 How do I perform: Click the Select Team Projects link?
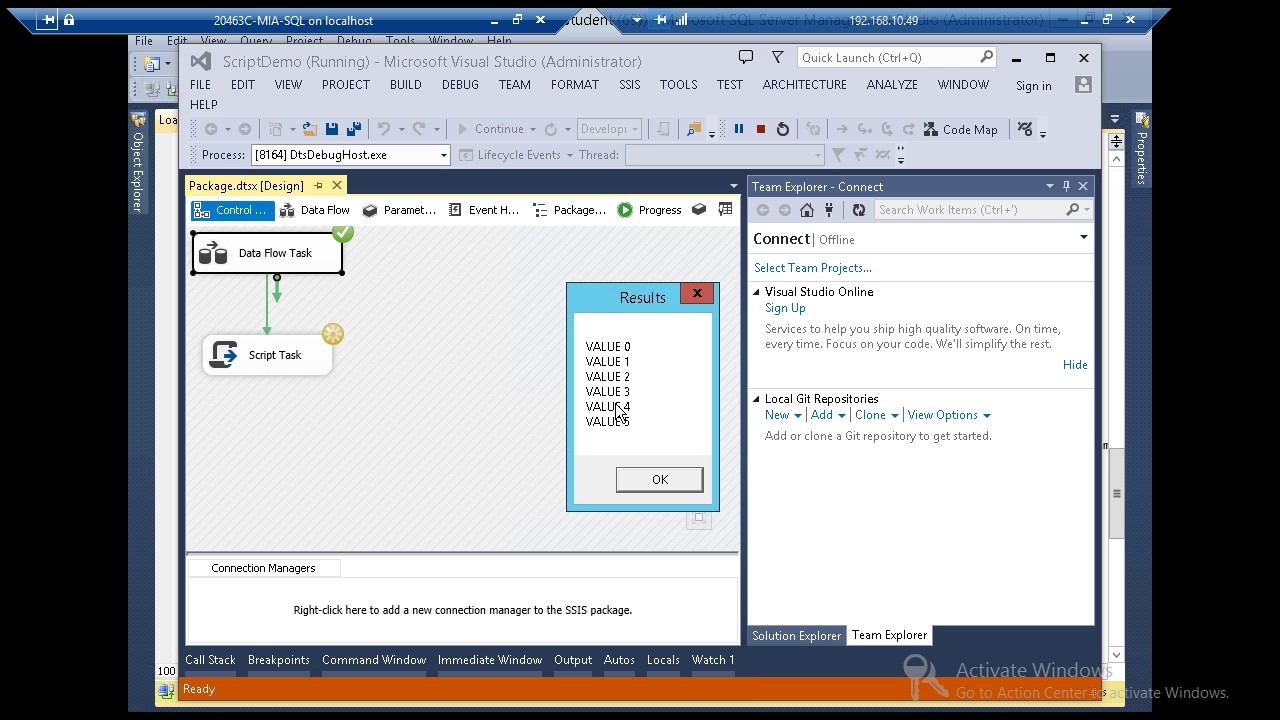(813, 268)
